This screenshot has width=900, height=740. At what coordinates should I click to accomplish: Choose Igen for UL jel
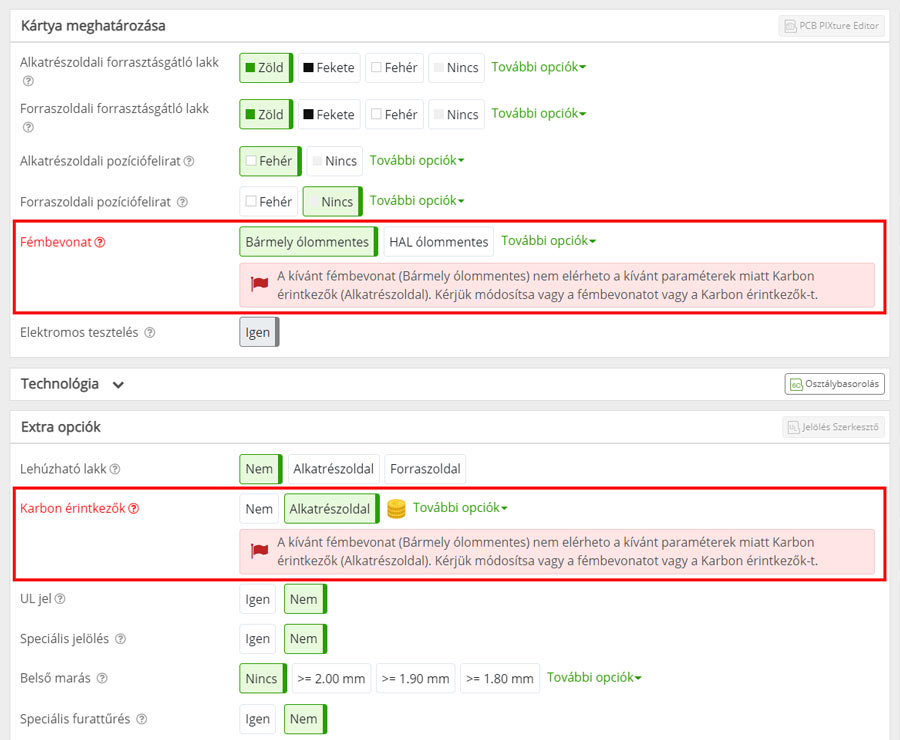pyautogui.click(x=258, y=599)
